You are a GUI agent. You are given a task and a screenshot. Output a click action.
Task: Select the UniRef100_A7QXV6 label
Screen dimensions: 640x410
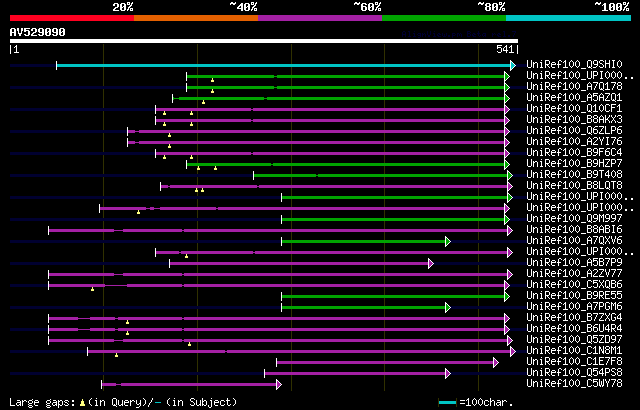pos(574,241)
